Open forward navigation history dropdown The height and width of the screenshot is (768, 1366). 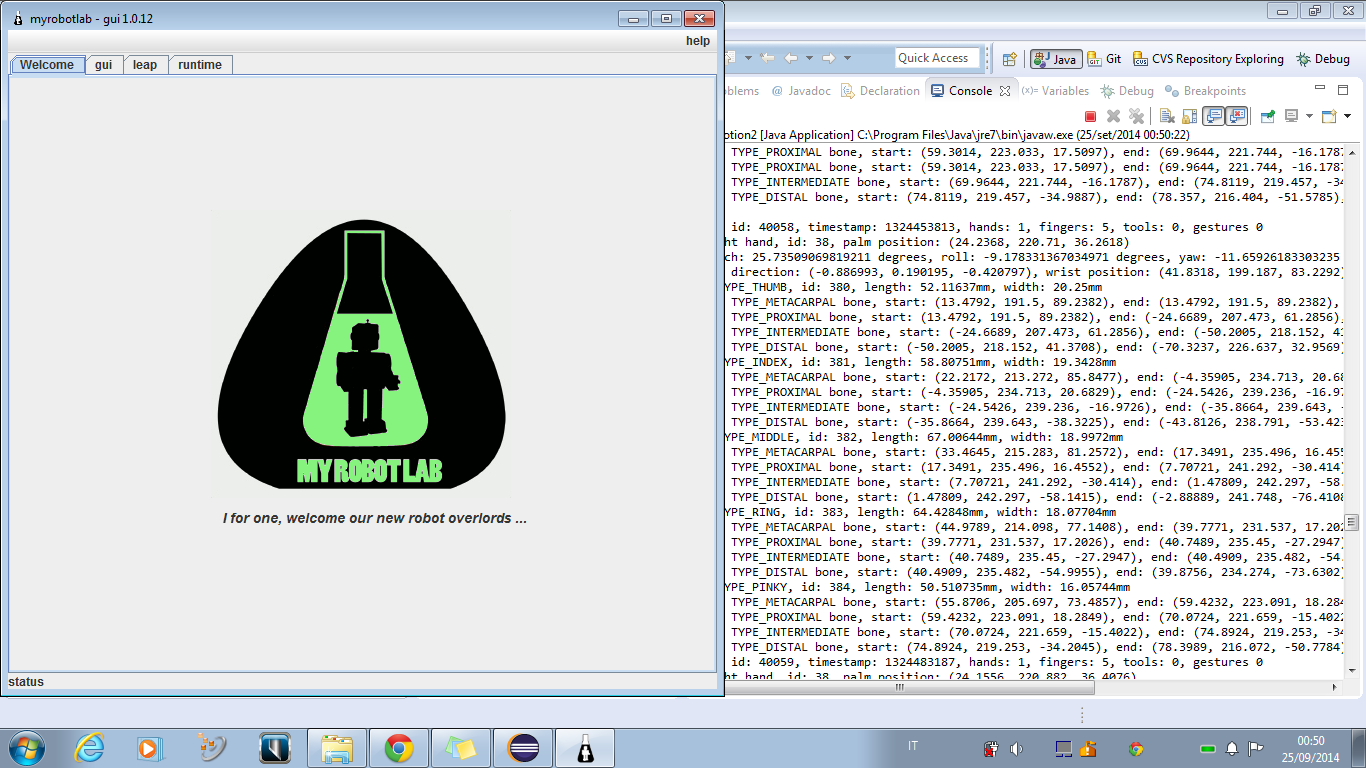pyautogui.click(x=848, y=58)
